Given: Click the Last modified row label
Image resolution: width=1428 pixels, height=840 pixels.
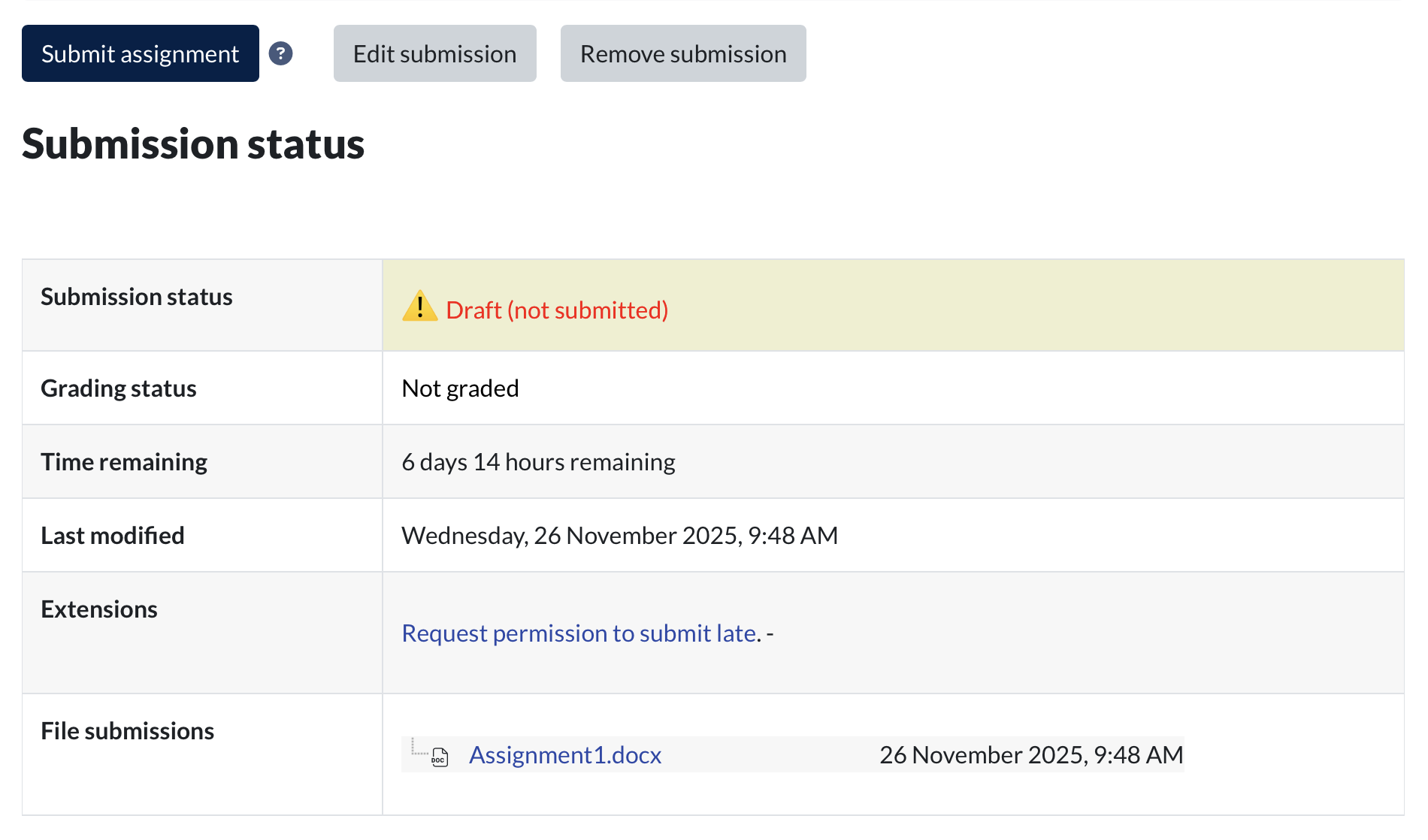Looking at the screenshot, I should (x=113, y=535).
